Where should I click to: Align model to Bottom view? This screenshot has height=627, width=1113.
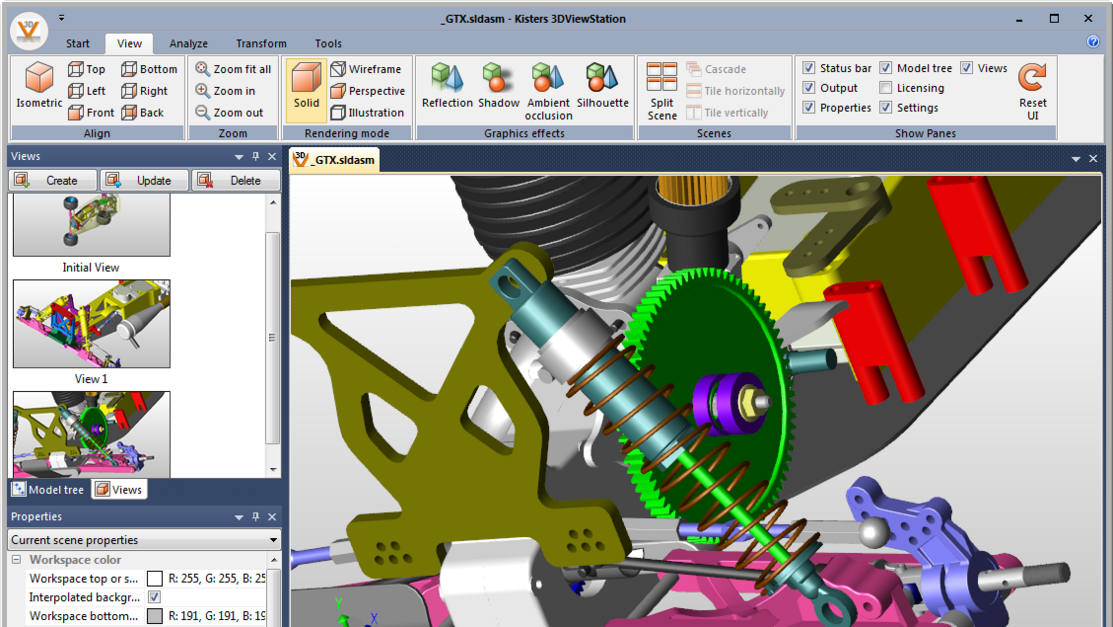tap(149, 69)
